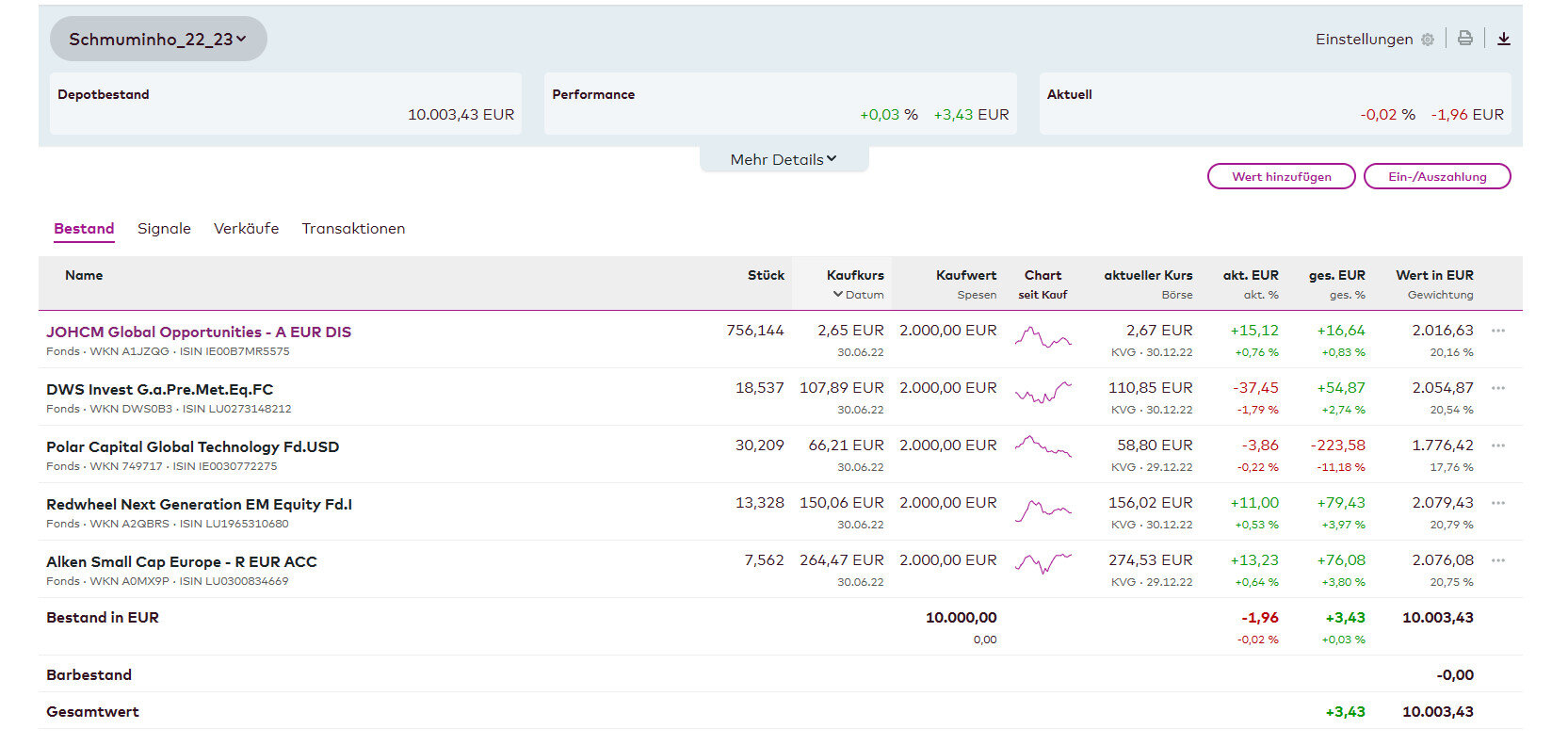
Task: Open the Schmuminho_22_23 portfolio dropdown
Action: click(158, 39)
